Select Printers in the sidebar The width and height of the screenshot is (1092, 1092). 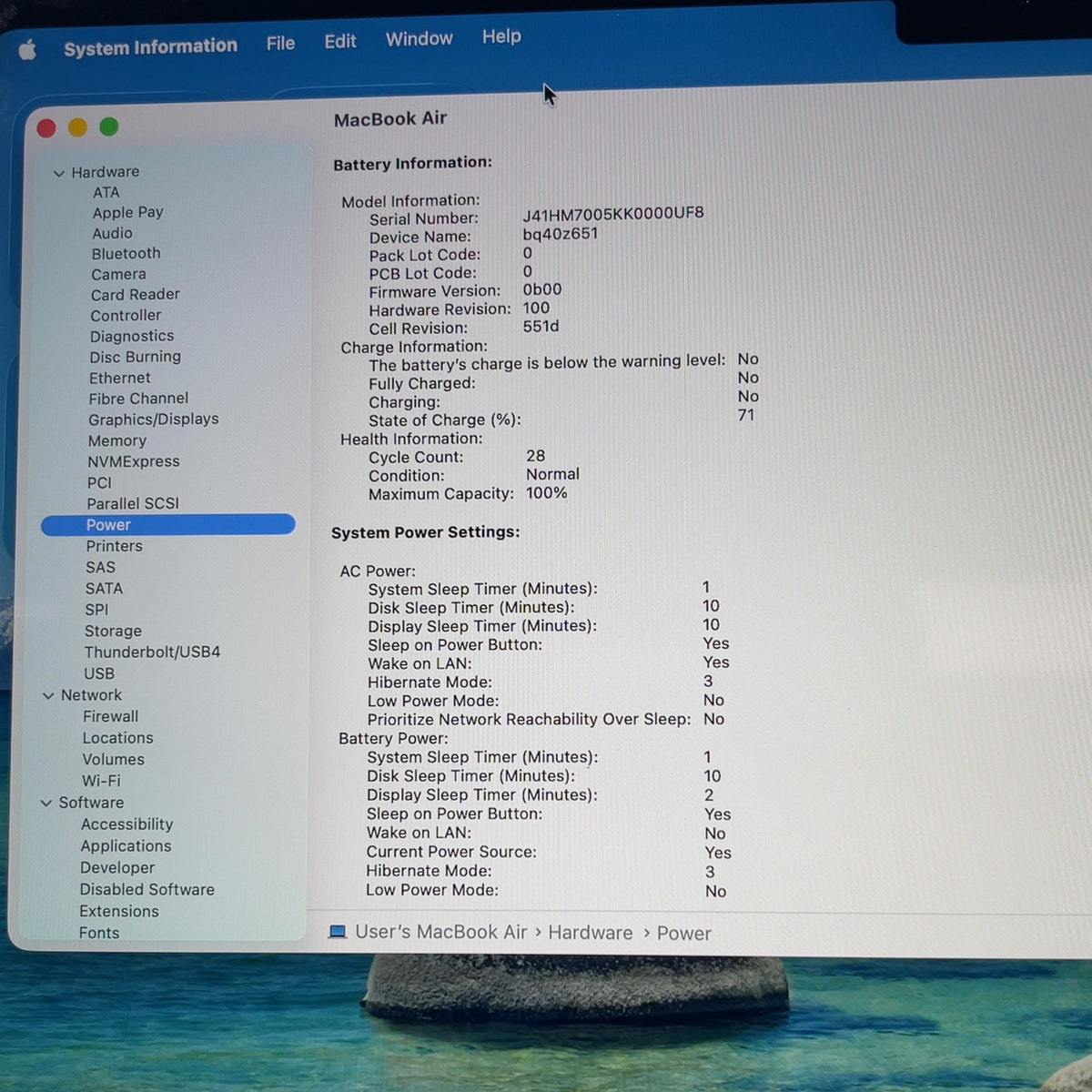(114, 546)
